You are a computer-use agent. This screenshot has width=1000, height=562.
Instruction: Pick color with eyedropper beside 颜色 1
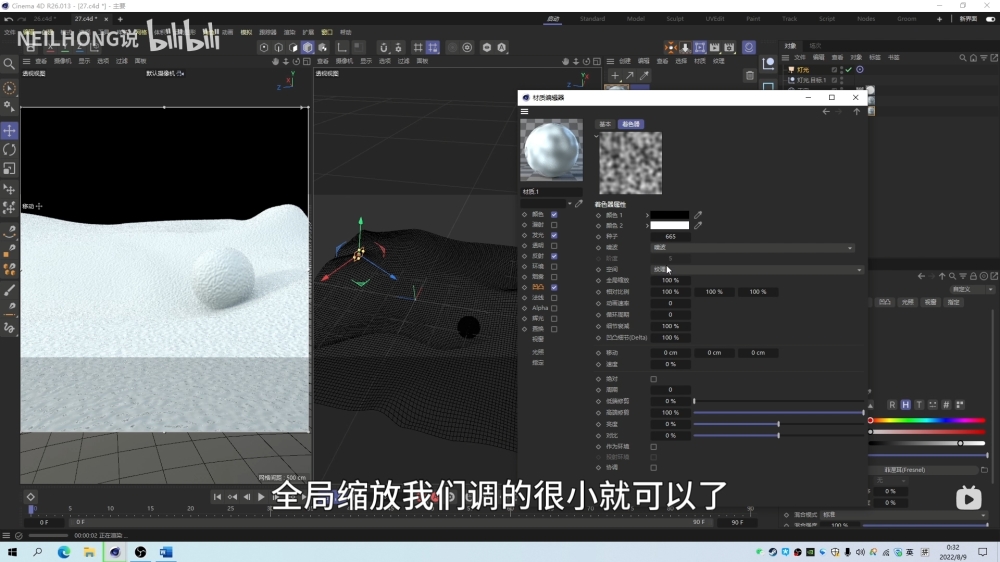(x=698, y=215)
